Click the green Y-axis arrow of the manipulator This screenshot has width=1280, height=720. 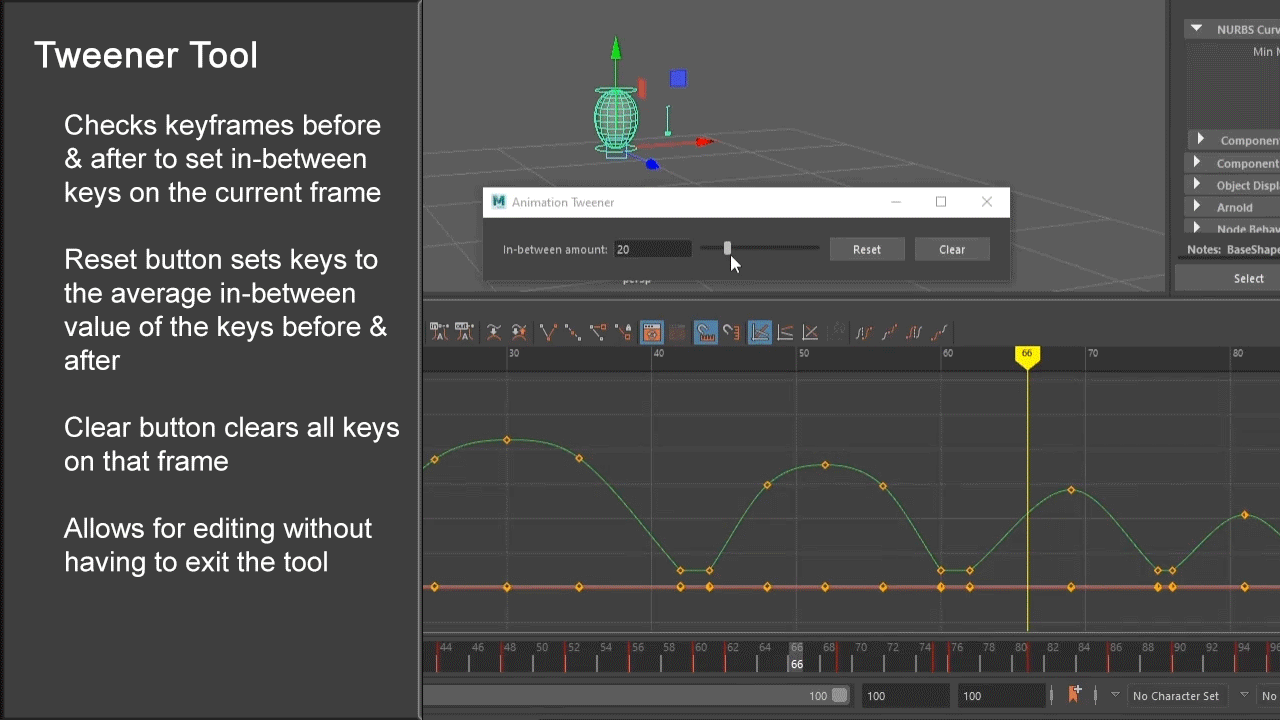click(x=616, y=48)
